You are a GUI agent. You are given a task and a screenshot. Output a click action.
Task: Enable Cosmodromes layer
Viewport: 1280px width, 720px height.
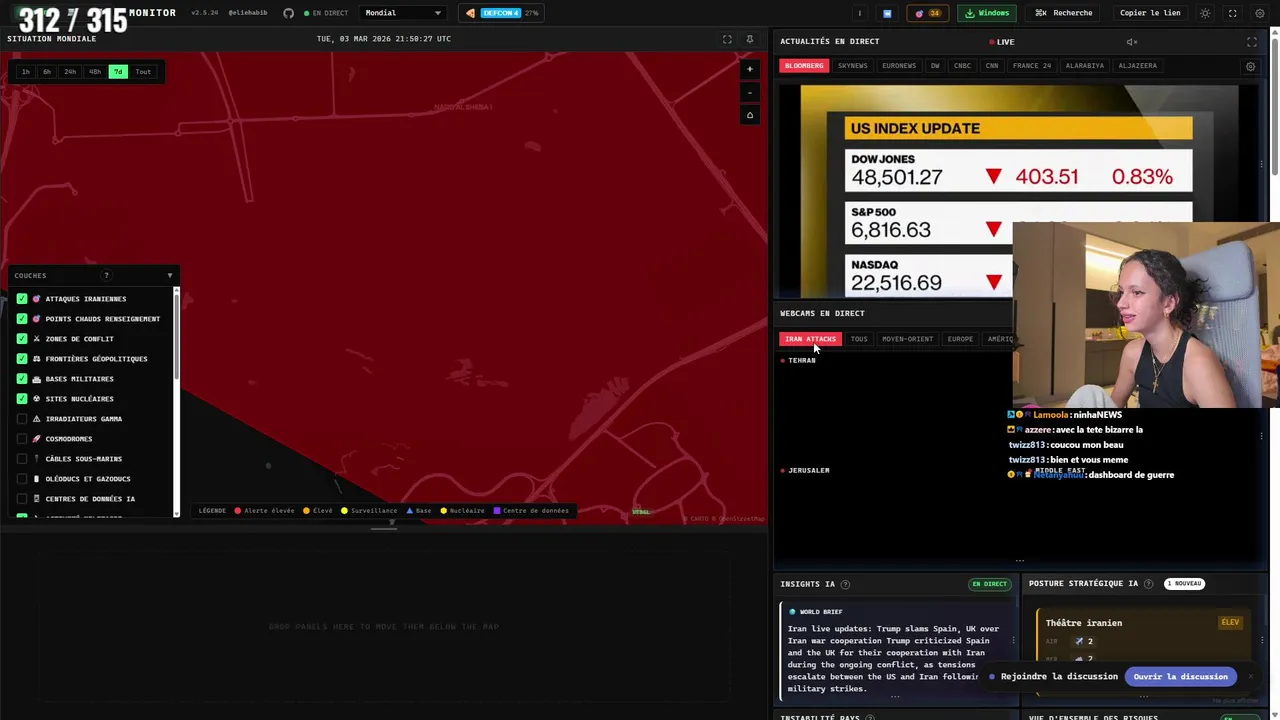(x=22, y=439)
